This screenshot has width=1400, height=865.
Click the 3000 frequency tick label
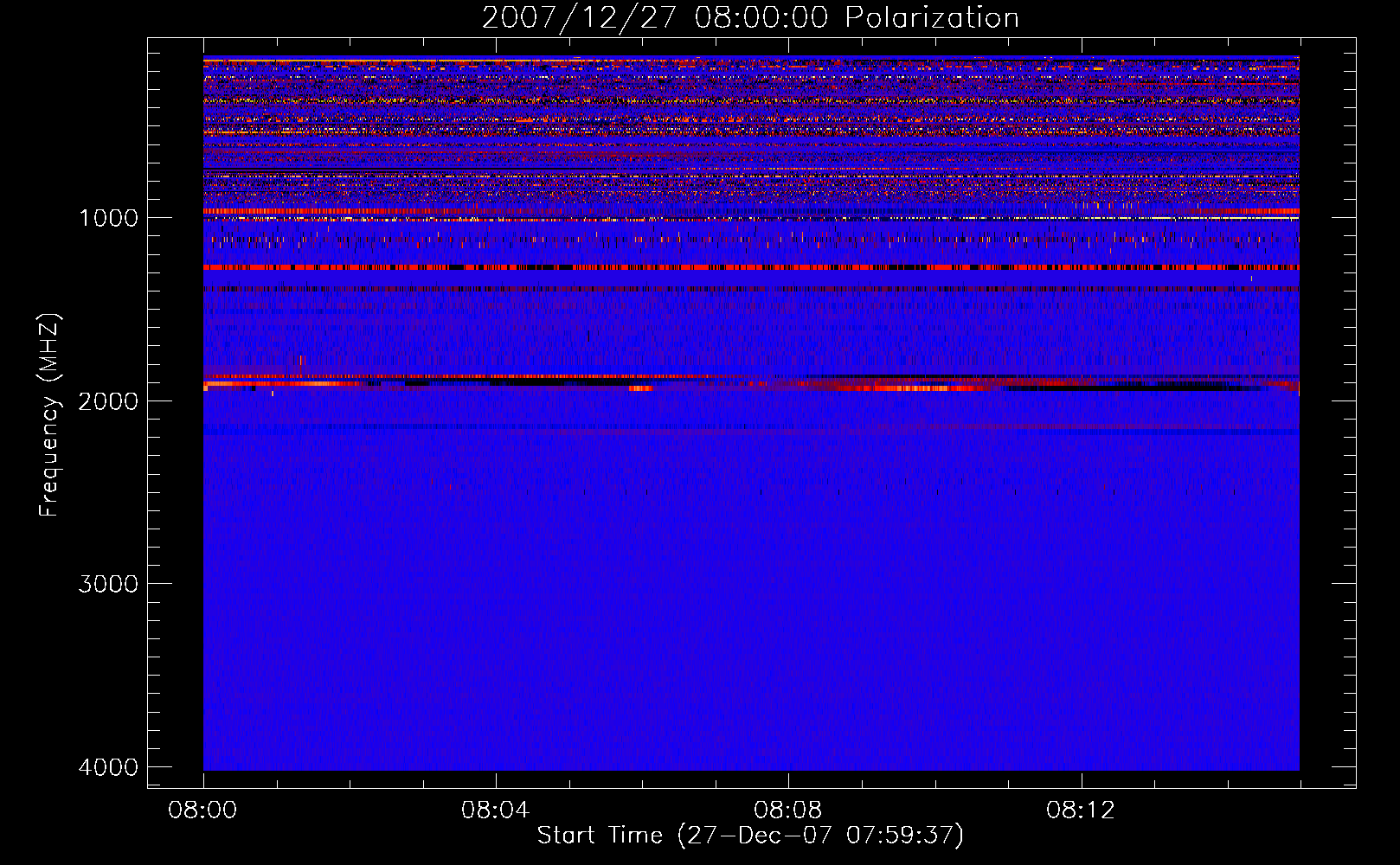coord(108,584)
